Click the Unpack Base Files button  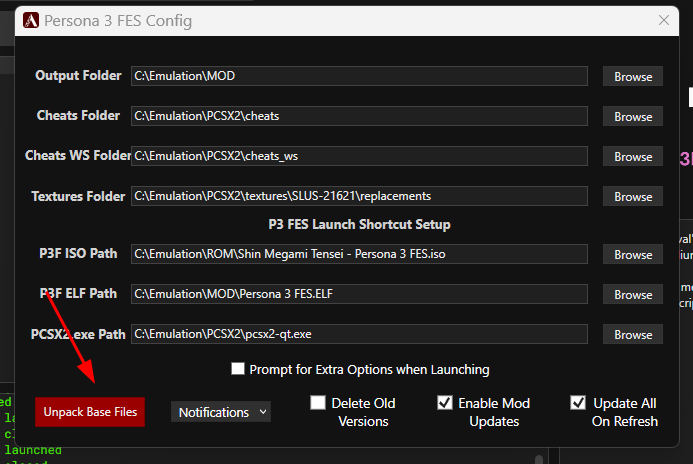pyautogui.click(x=90, y=412)
